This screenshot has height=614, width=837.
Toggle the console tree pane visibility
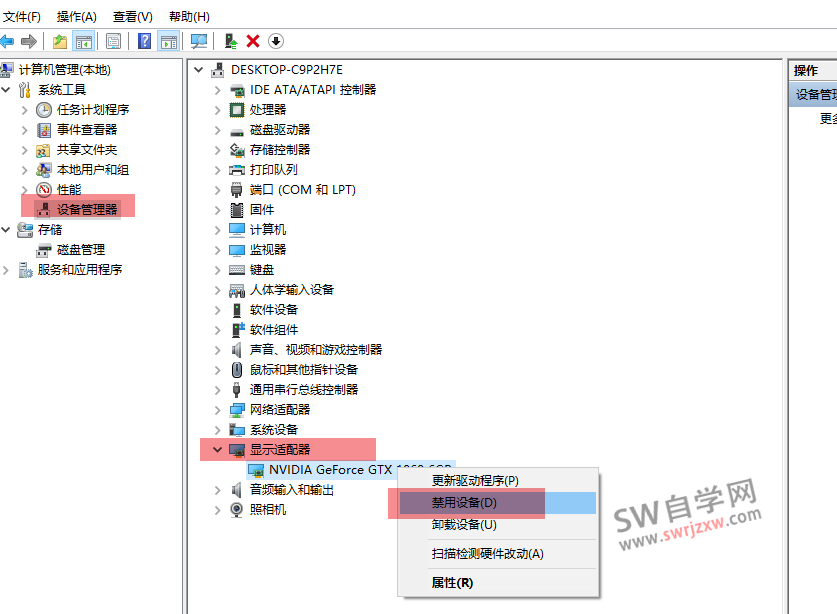pyautogui.click(x=85, y=41)
